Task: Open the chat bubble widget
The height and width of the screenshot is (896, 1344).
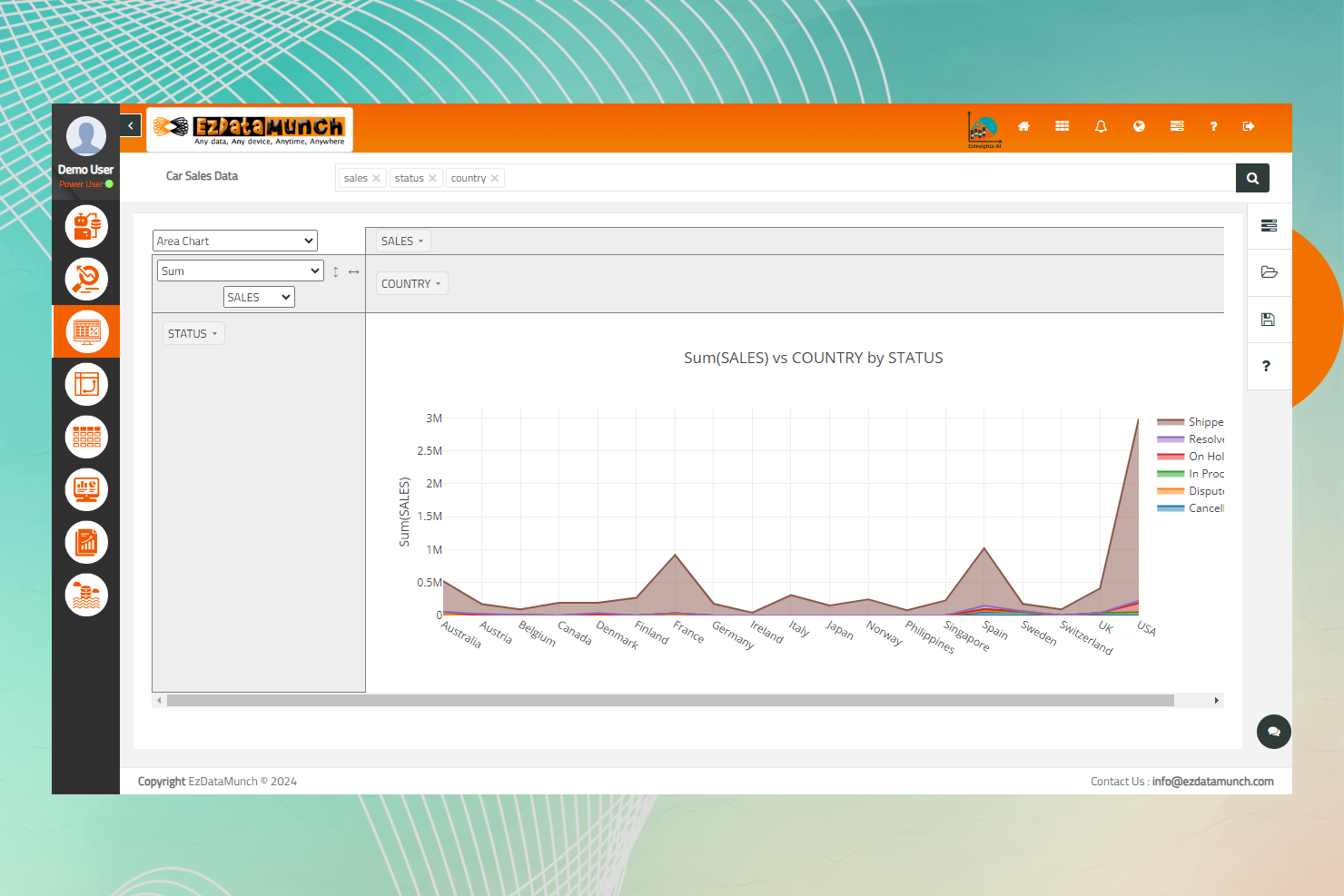Action: click(1273, 732)
